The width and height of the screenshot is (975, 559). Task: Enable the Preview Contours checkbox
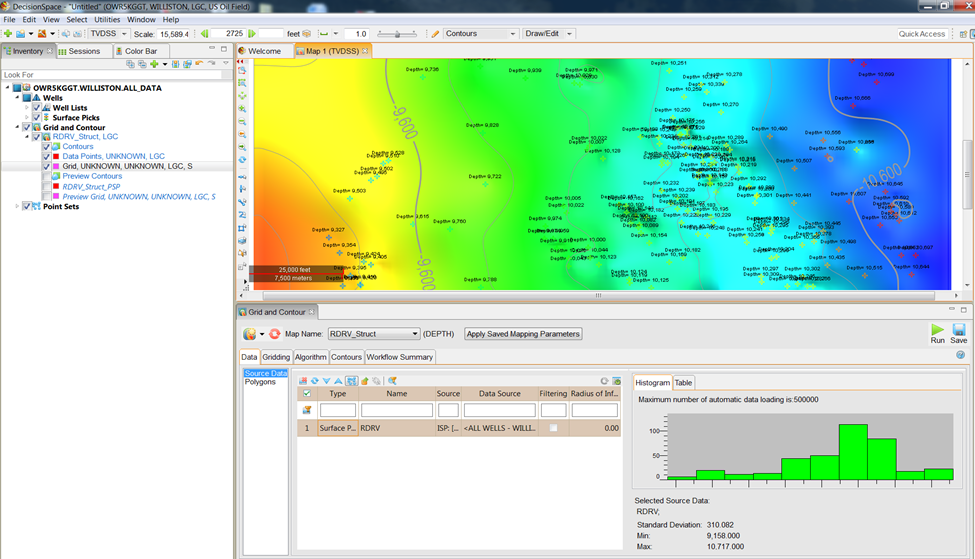pos(47,177)
